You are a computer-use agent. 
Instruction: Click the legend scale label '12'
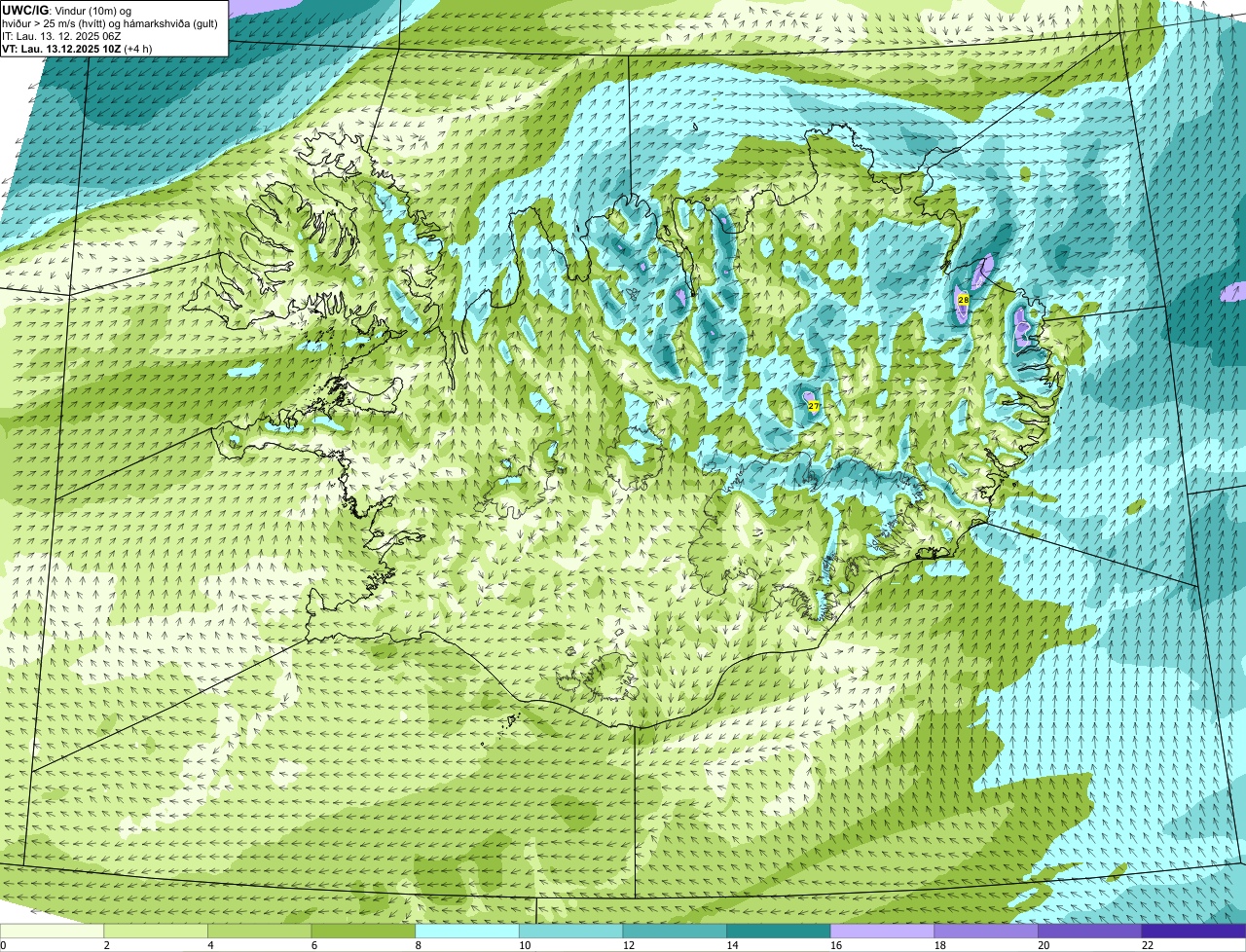[x=629, y=945]
